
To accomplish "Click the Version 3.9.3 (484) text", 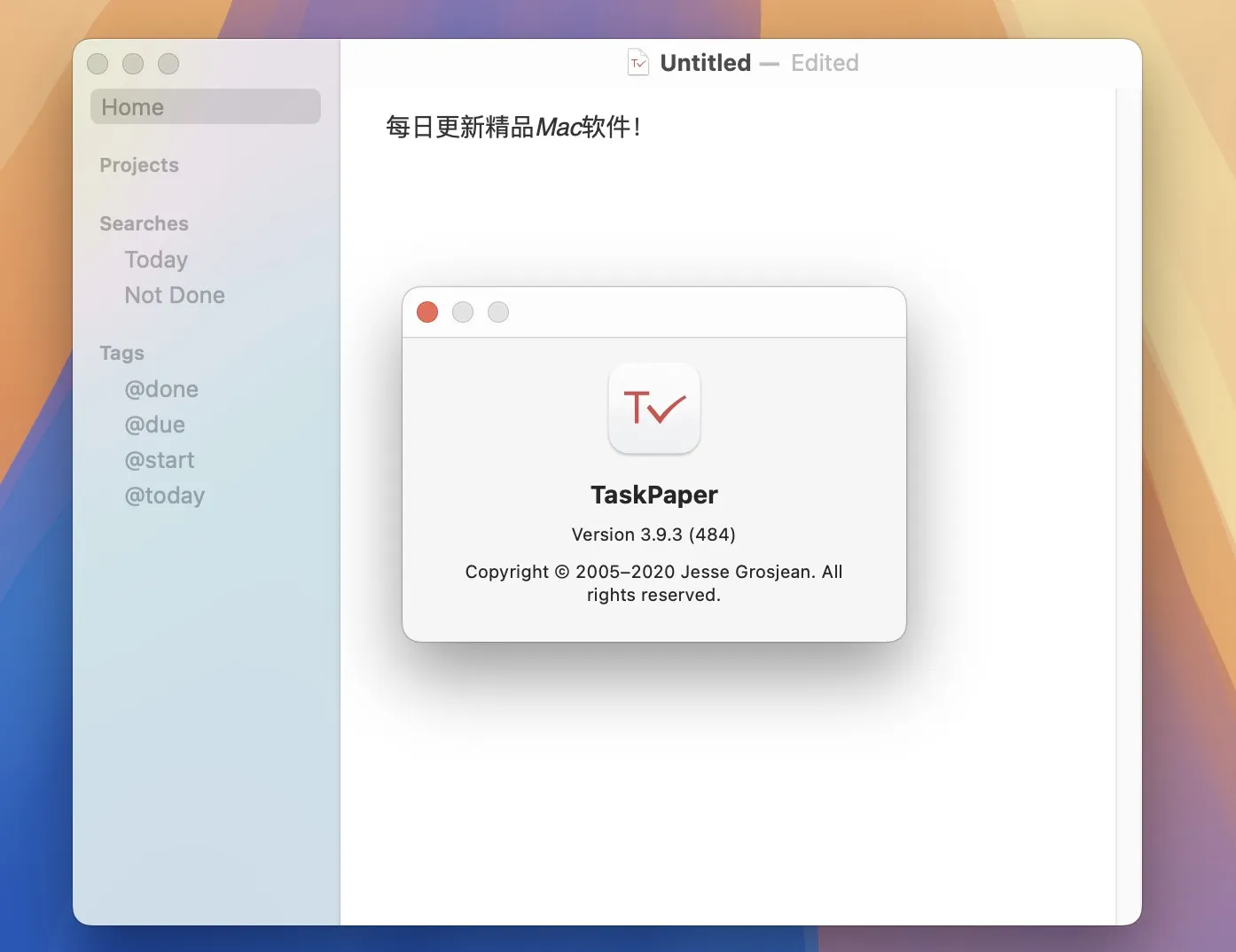I will pos(653,535).
